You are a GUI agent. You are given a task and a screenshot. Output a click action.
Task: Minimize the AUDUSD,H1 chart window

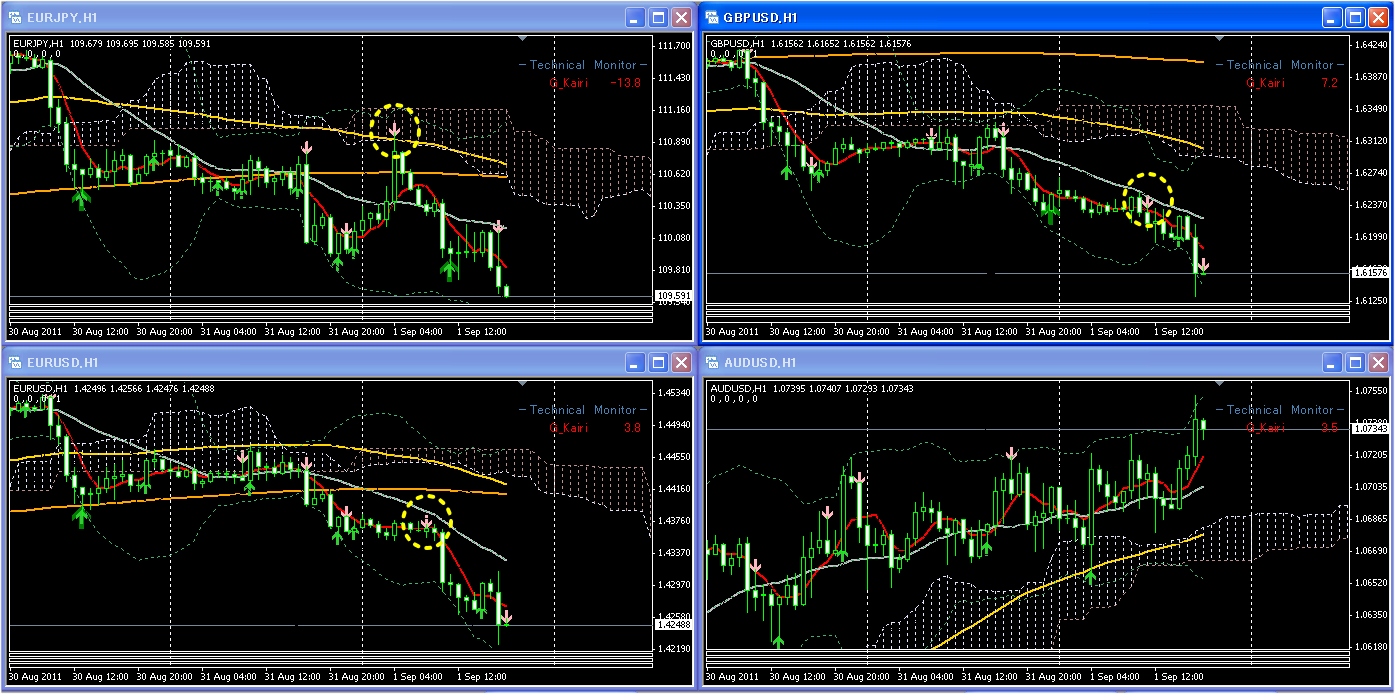click(x=1333, y=362)
